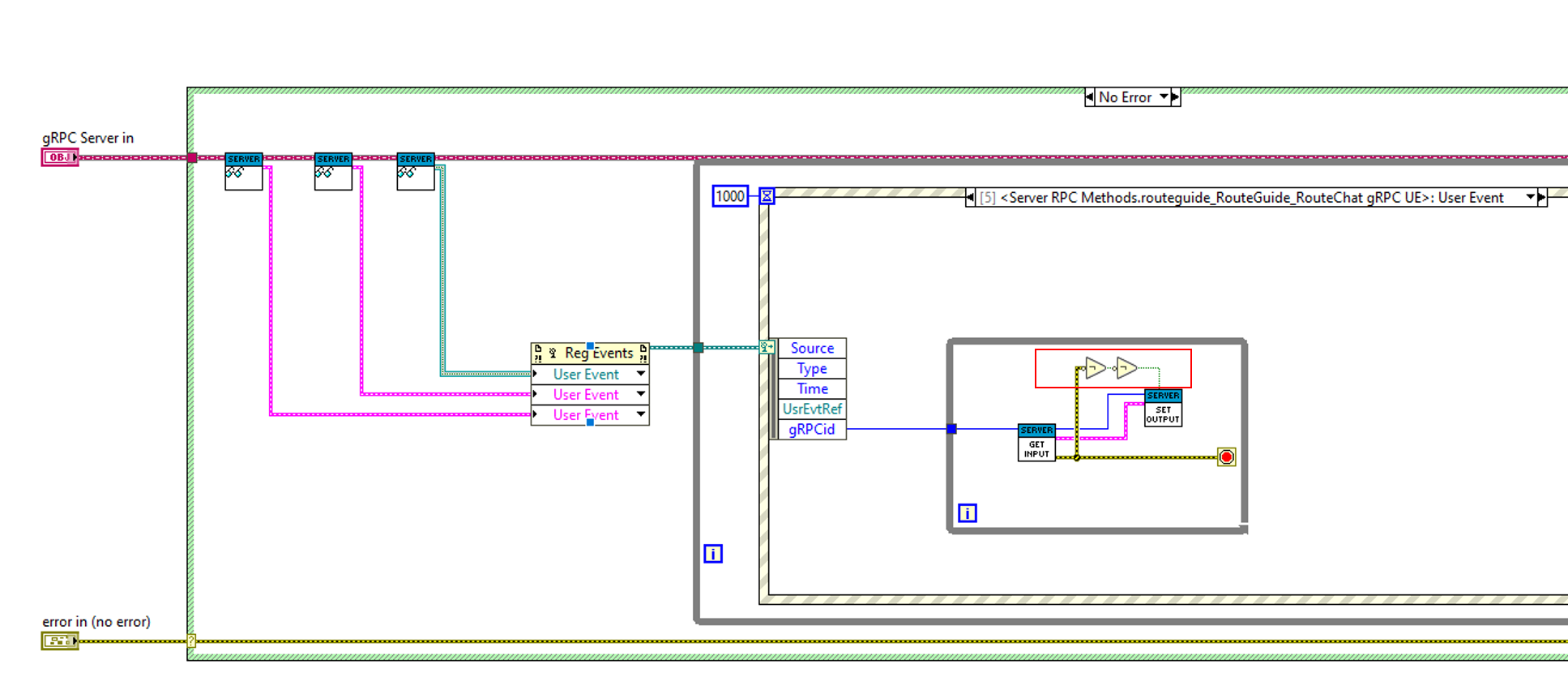Click the error in cluster terminal
This screenshot has width=1568, height=690.
point(60,641)
